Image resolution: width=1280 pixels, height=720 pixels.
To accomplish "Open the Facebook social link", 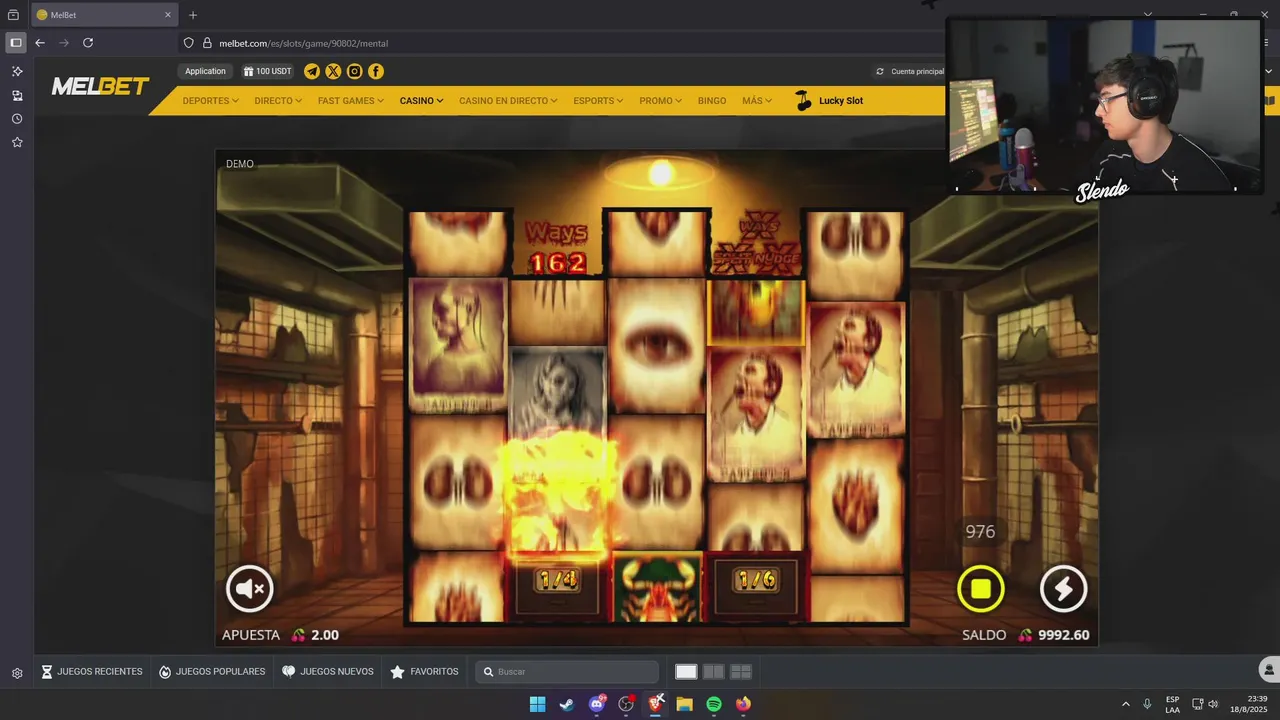I will coord(376,71).
